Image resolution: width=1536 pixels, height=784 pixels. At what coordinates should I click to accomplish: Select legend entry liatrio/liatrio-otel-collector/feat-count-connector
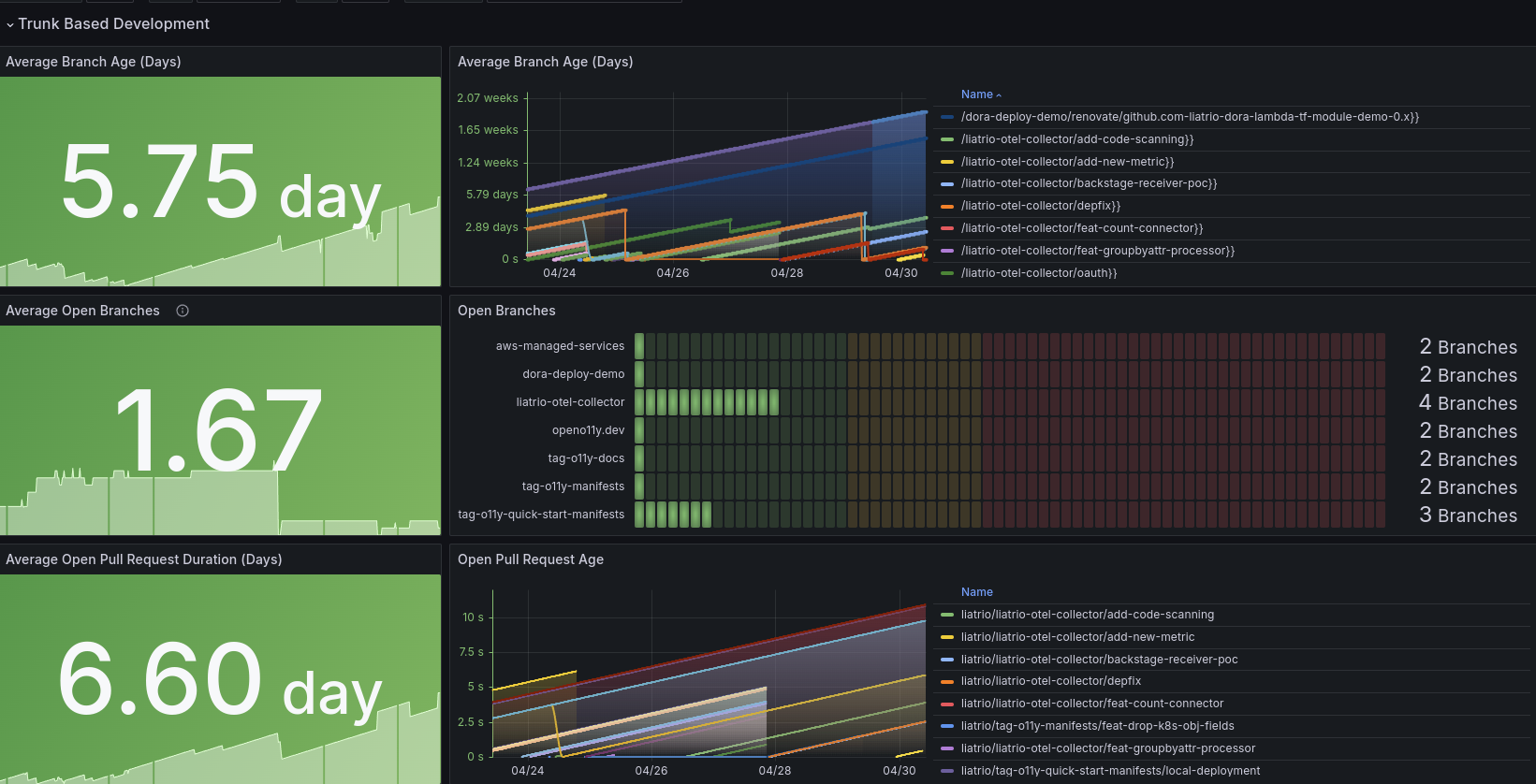click(1092, 704)
